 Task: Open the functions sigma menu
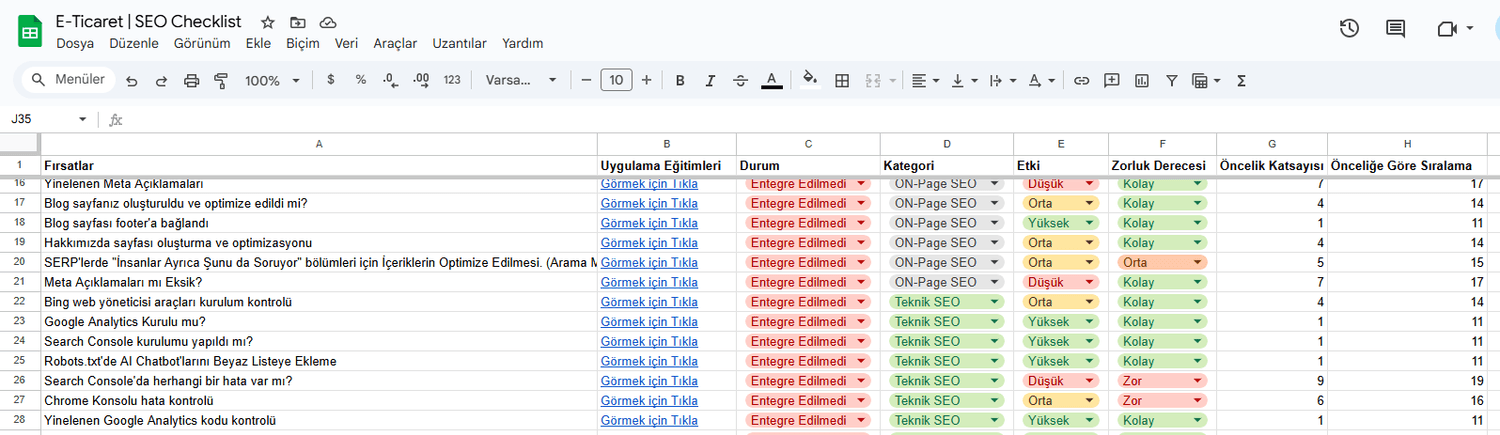tap(1241, 80)
